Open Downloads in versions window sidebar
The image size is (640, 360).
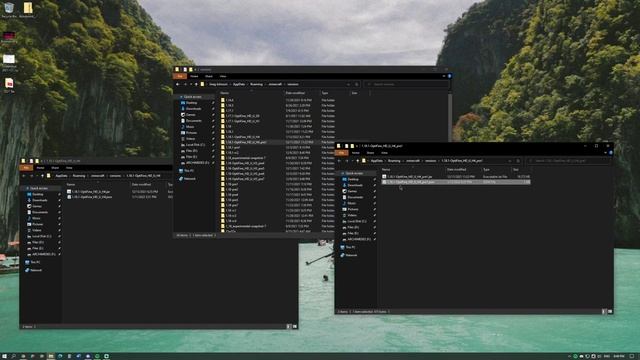tap(193, 109)
